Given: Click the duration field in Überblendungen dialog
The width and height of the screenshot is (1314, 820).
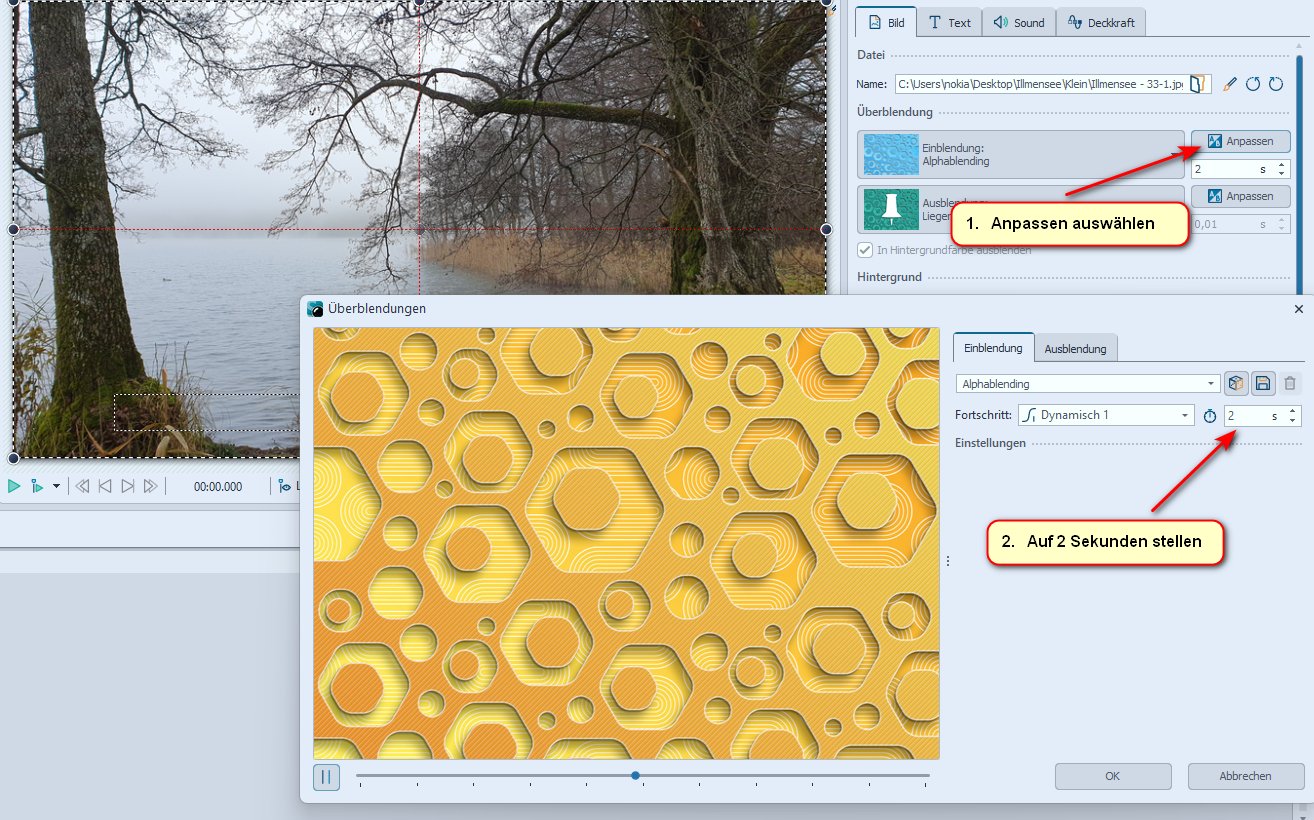Looking at the screenshot, I should [x=1251, y=415].
